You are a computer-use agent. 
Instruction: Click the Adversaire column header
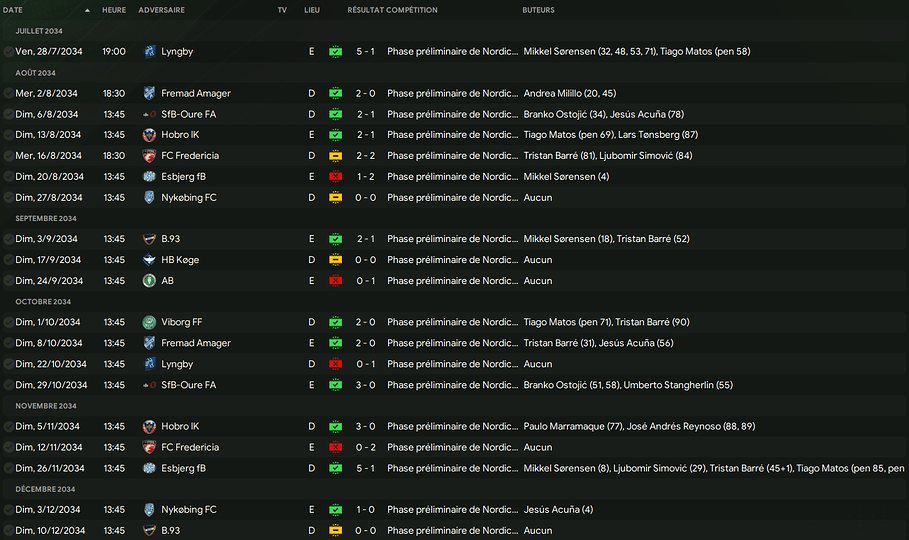[x=161, y=10]
